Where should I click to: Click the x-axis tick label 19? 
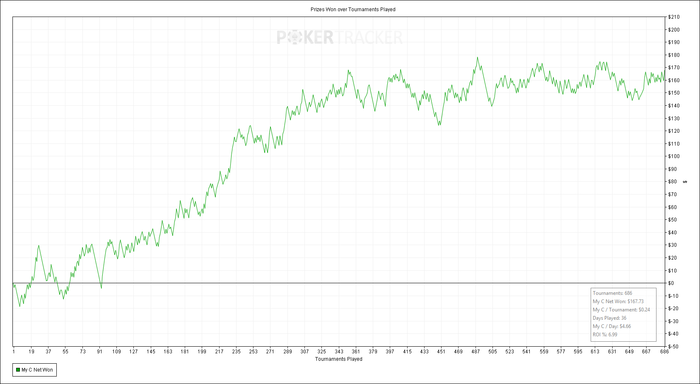(x=31, y=351)
